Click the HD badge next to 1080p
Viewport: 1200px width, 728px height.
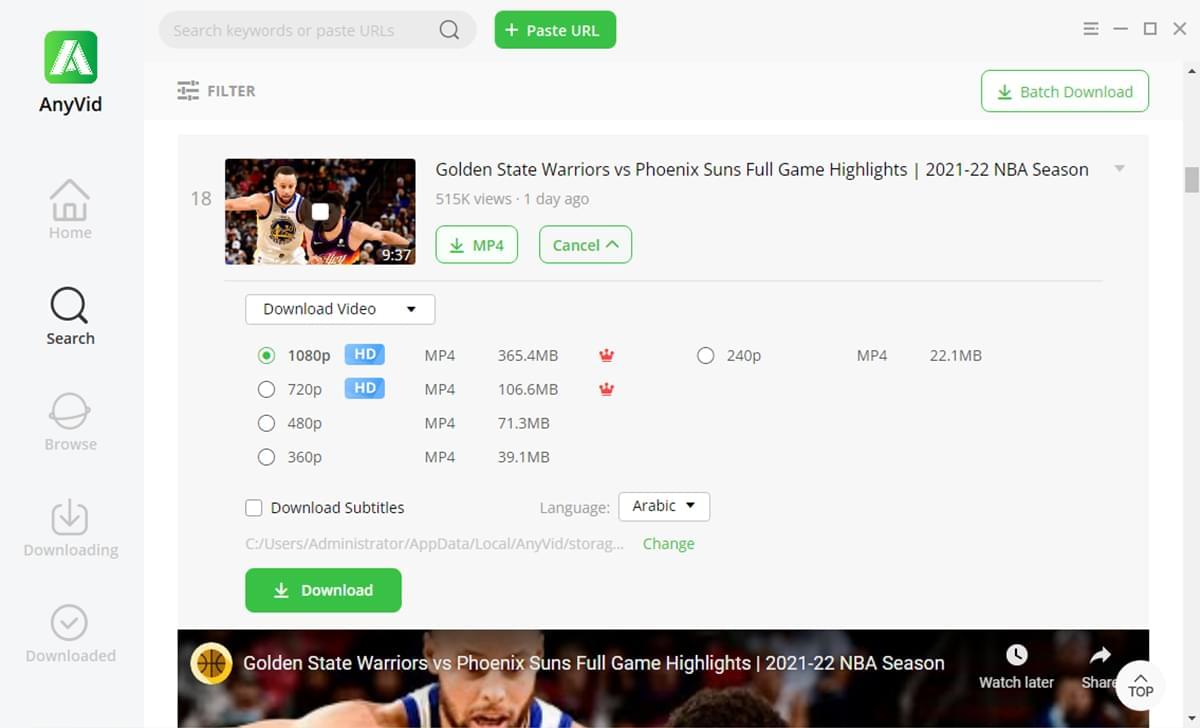point(365,354)
